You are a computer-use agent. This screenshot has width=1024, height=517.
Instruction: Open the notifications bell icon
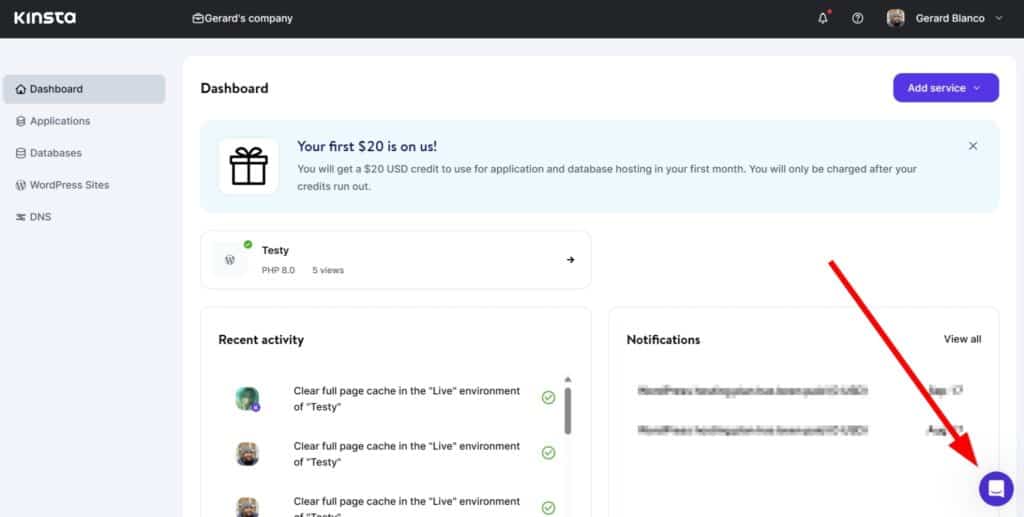click(x=823, y=18)
